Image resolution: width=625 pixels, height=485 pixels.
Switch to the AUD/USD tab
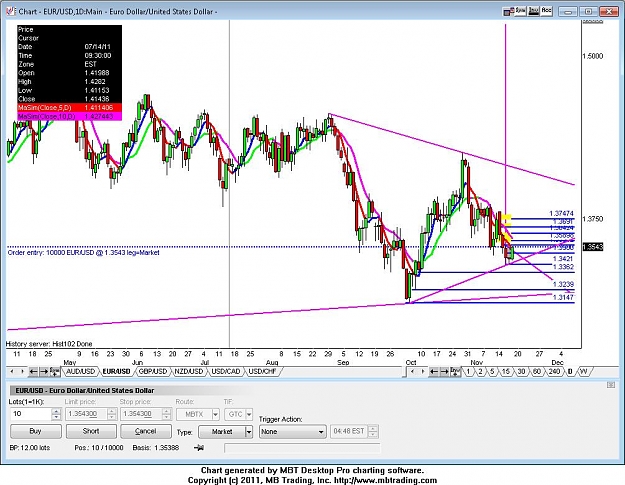click(81, 372)
